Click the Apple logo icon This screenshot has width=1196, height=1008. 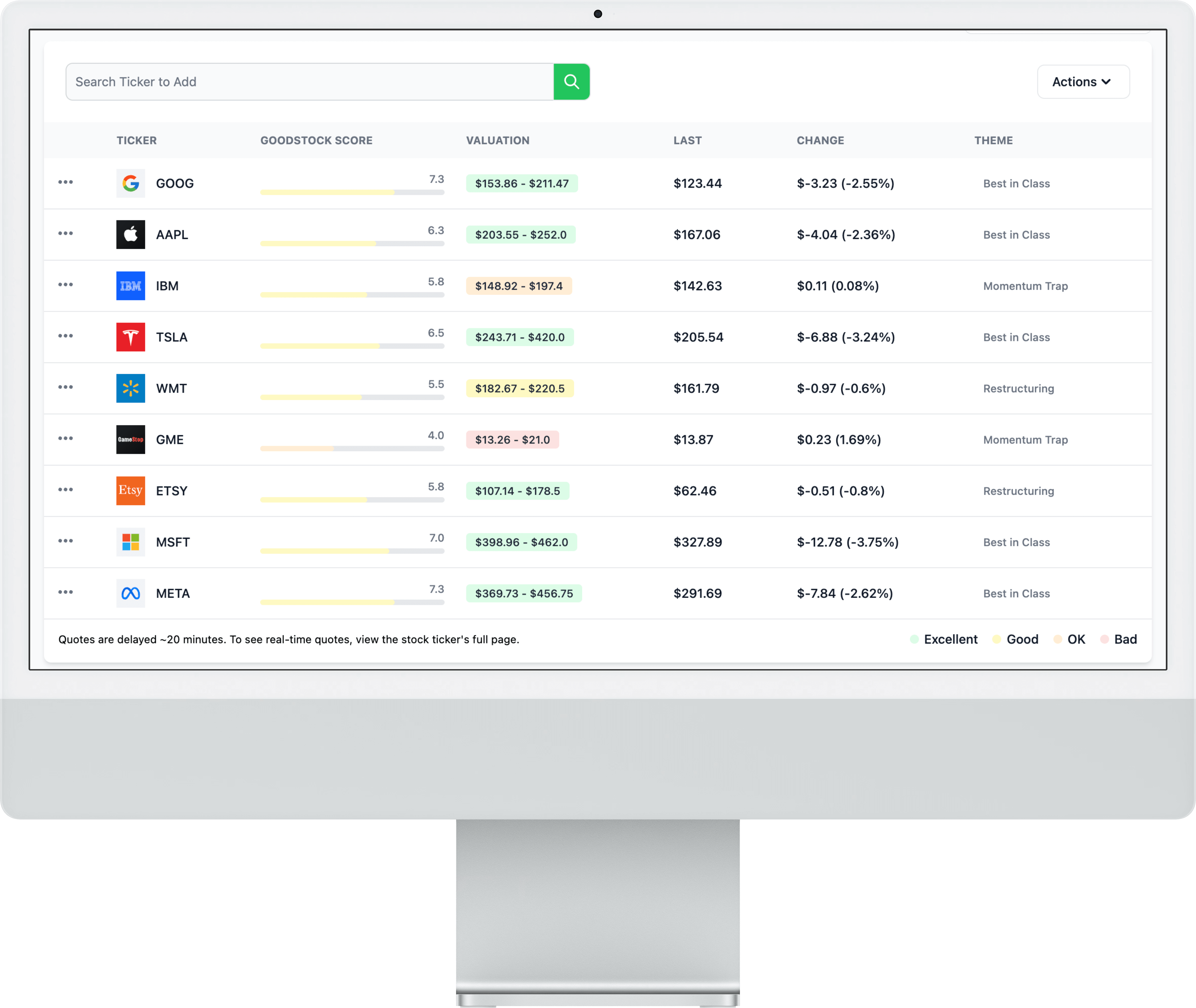pos(130,234)
